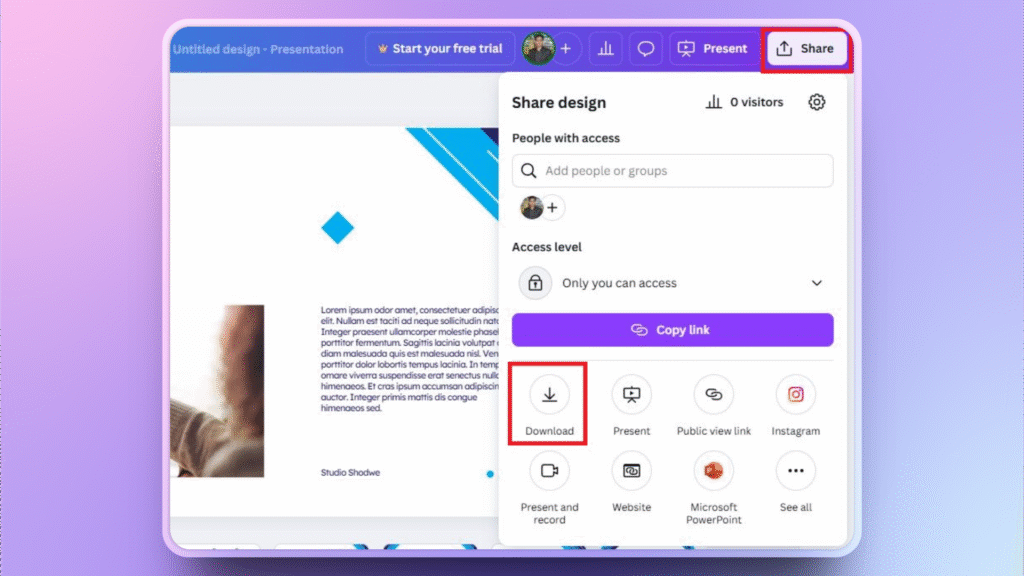Open the Present option in share panel
This screenshot has height=576, width=1024.
click(x=631, y=395)
